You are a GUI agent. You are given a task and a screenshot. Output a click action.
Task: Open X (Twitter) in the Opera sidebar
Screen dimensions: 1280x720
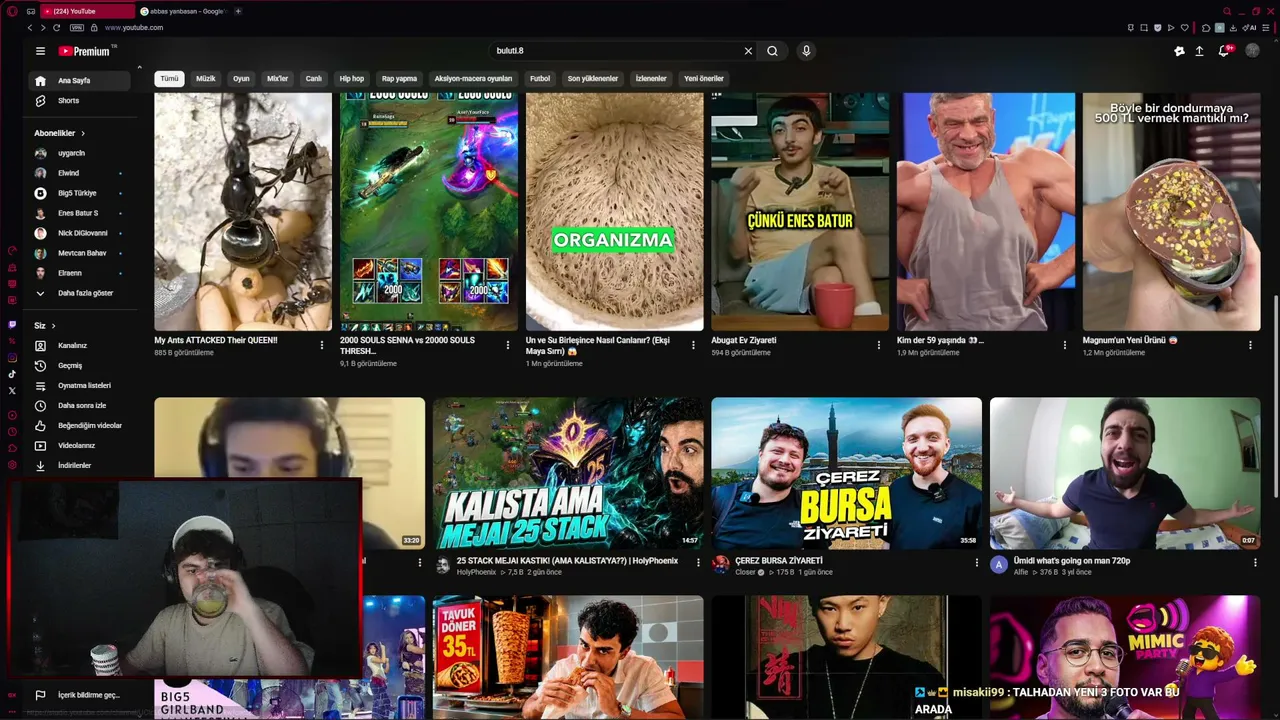click(12, 390)
